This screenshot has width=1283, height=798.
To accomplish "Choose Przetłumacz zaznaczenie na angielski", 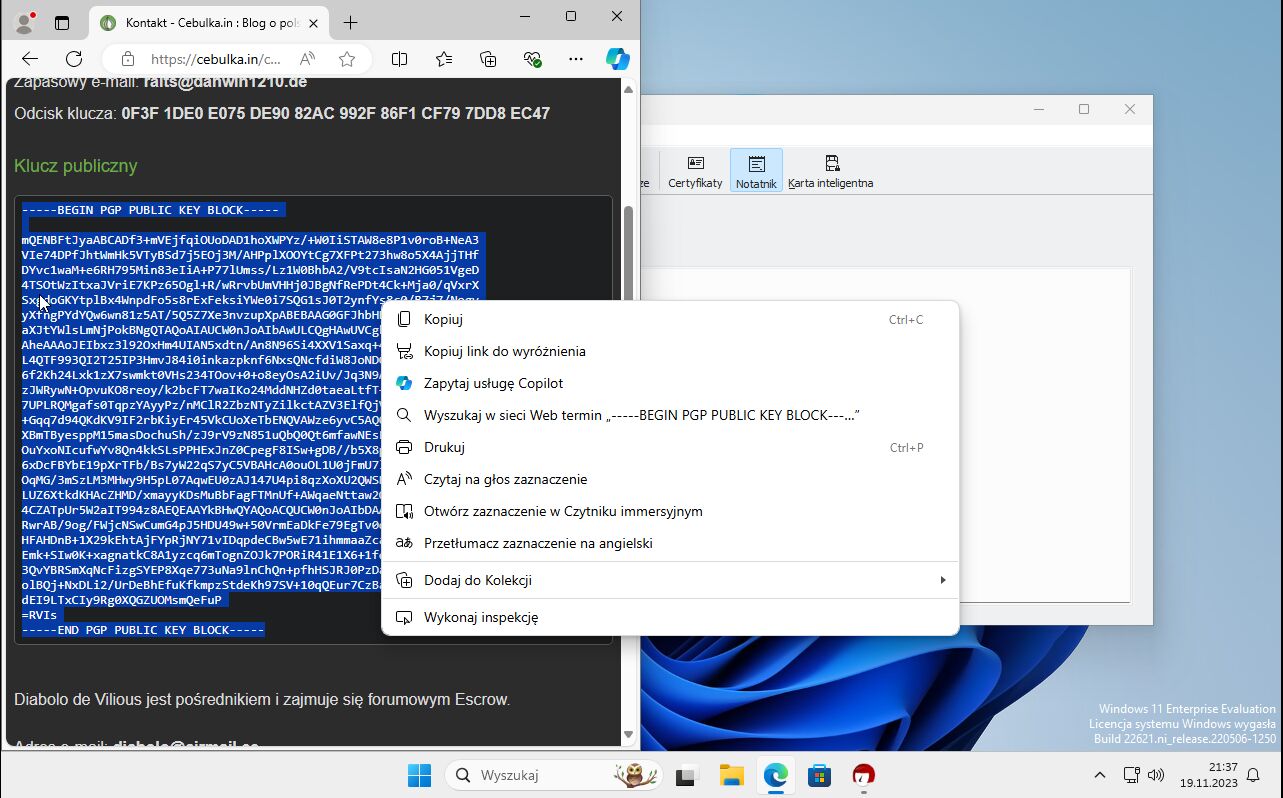I will (x=538, y=543).
